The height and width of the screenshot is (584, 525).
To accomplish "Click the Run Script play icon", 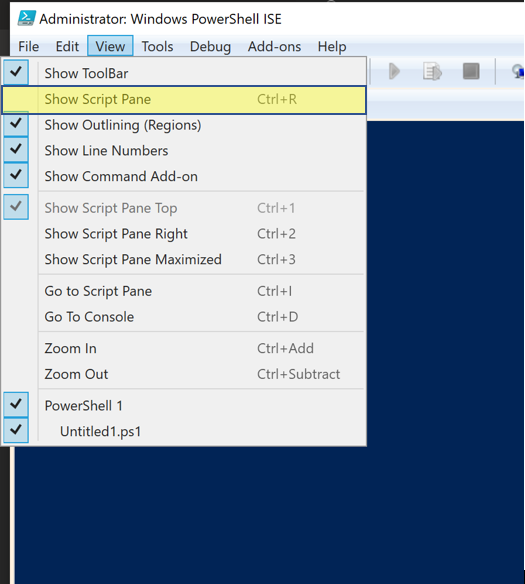I will (x=394, y=71).
